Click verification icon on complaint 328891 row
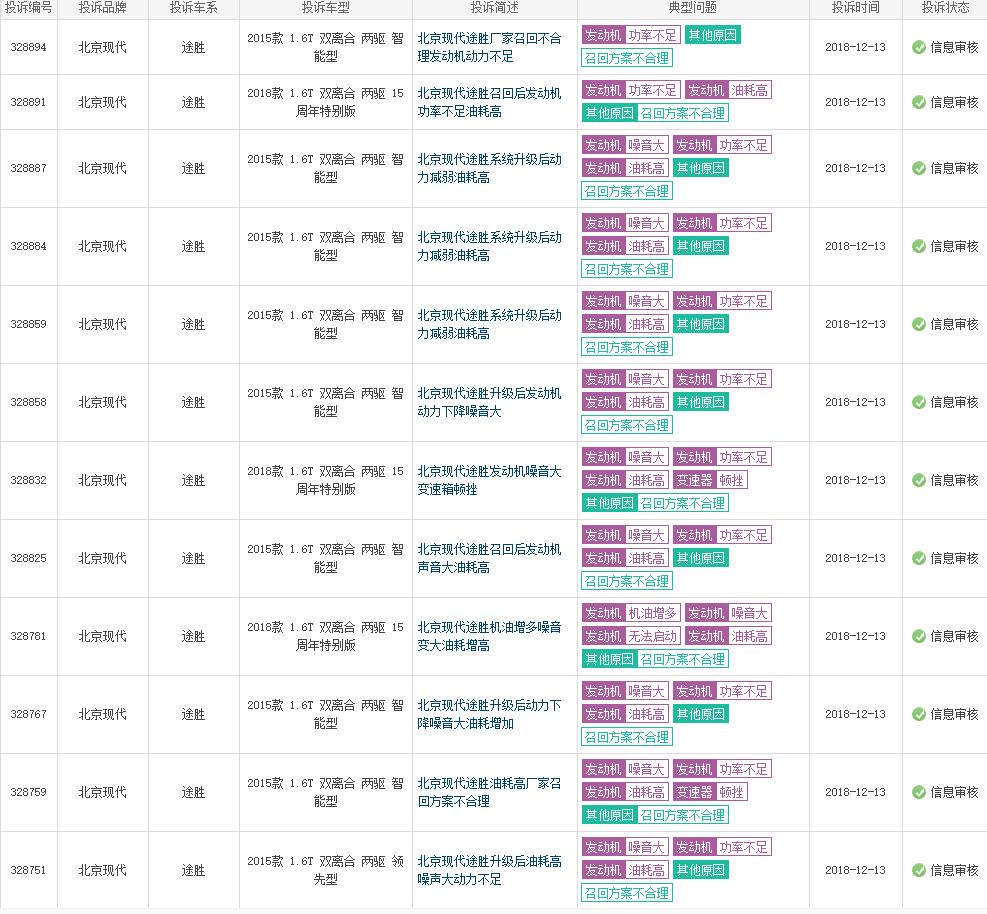Viewport: 987px width, 914px height. point(918,101)
